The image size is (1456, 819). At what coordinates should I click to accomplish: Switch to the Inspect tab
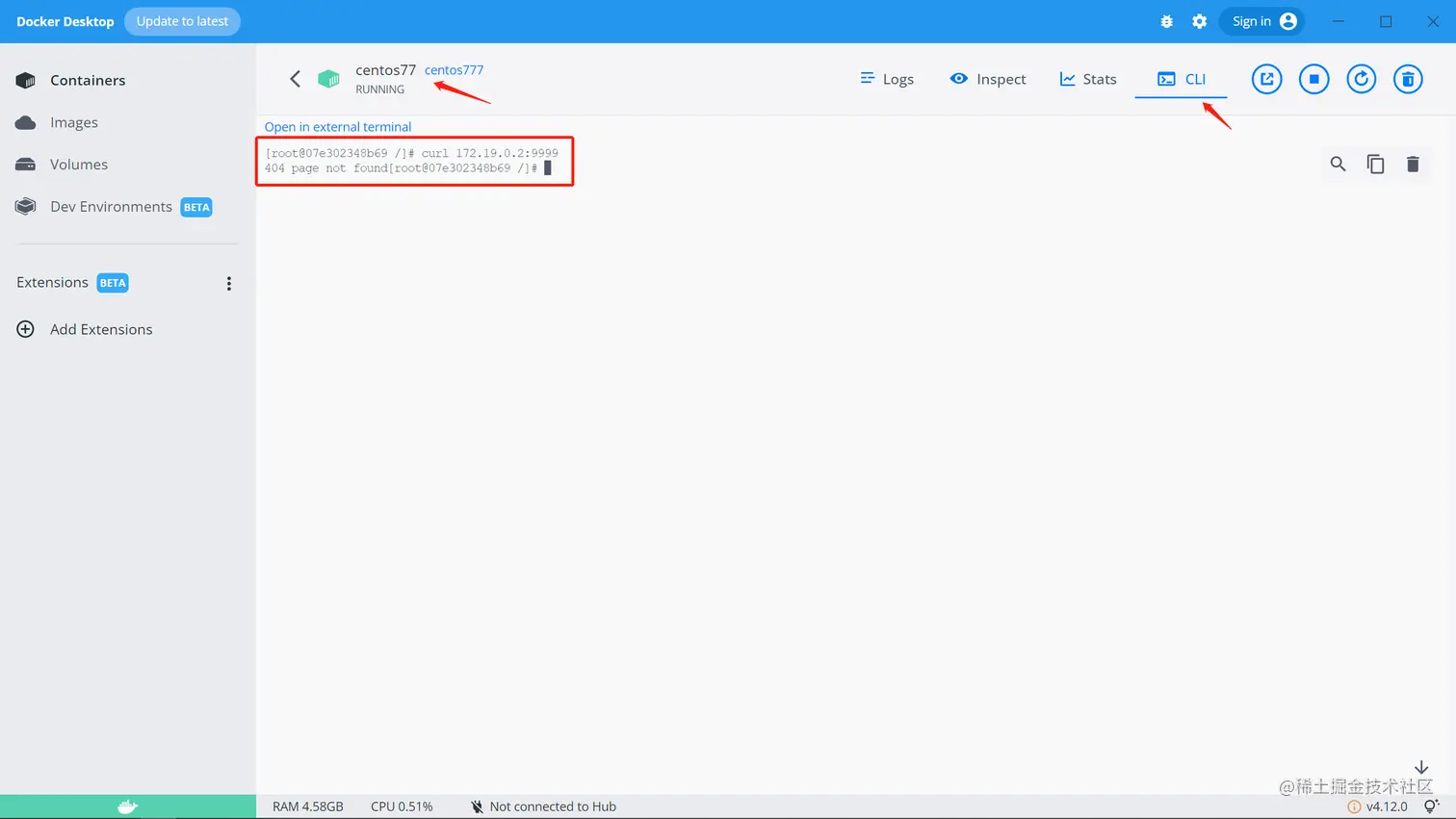point(988,79)
